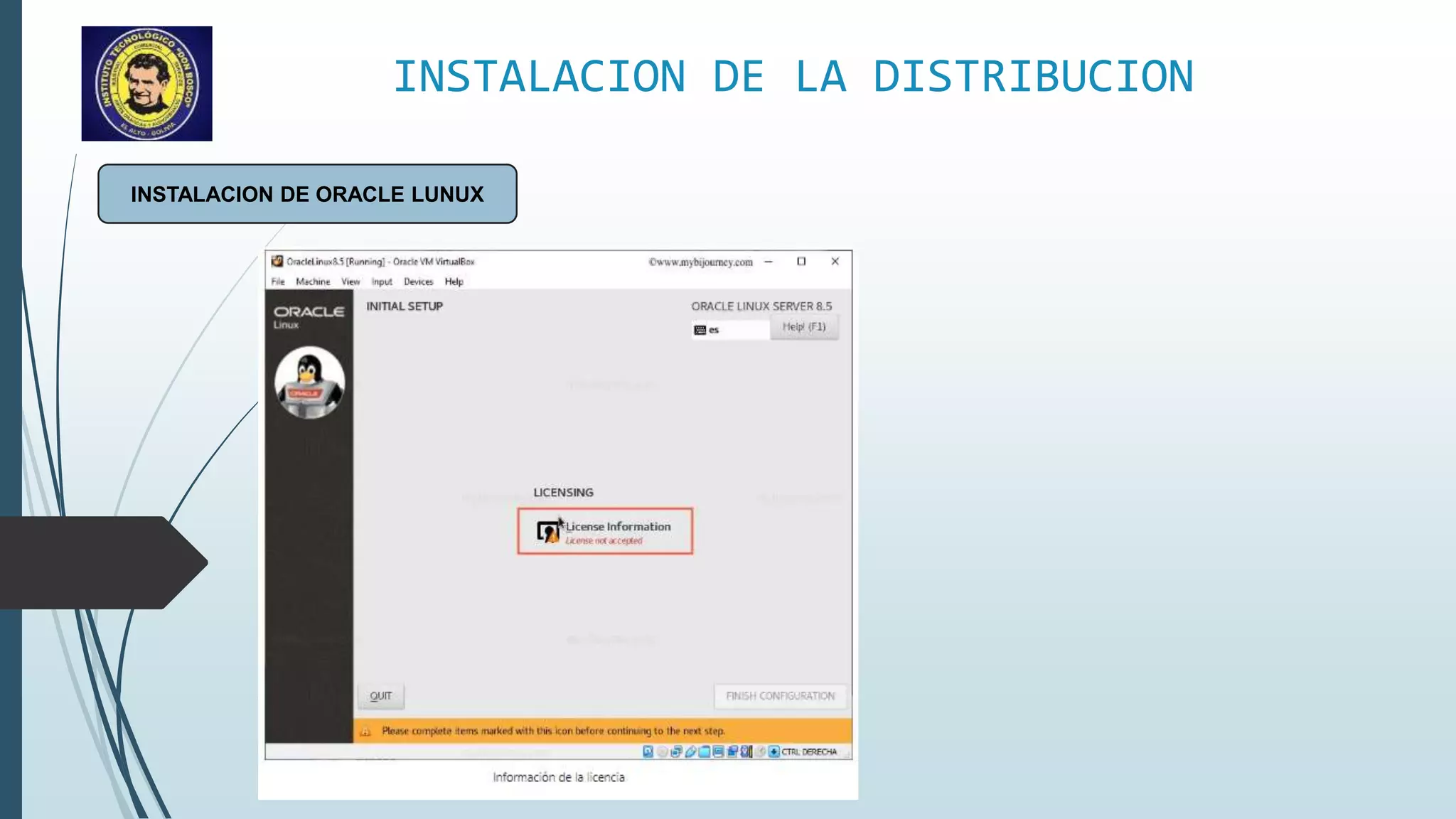Screen dimensions: 1456x819
Task: Click the 'Please complete items marked' warning message
Action: tap(553, 731)
